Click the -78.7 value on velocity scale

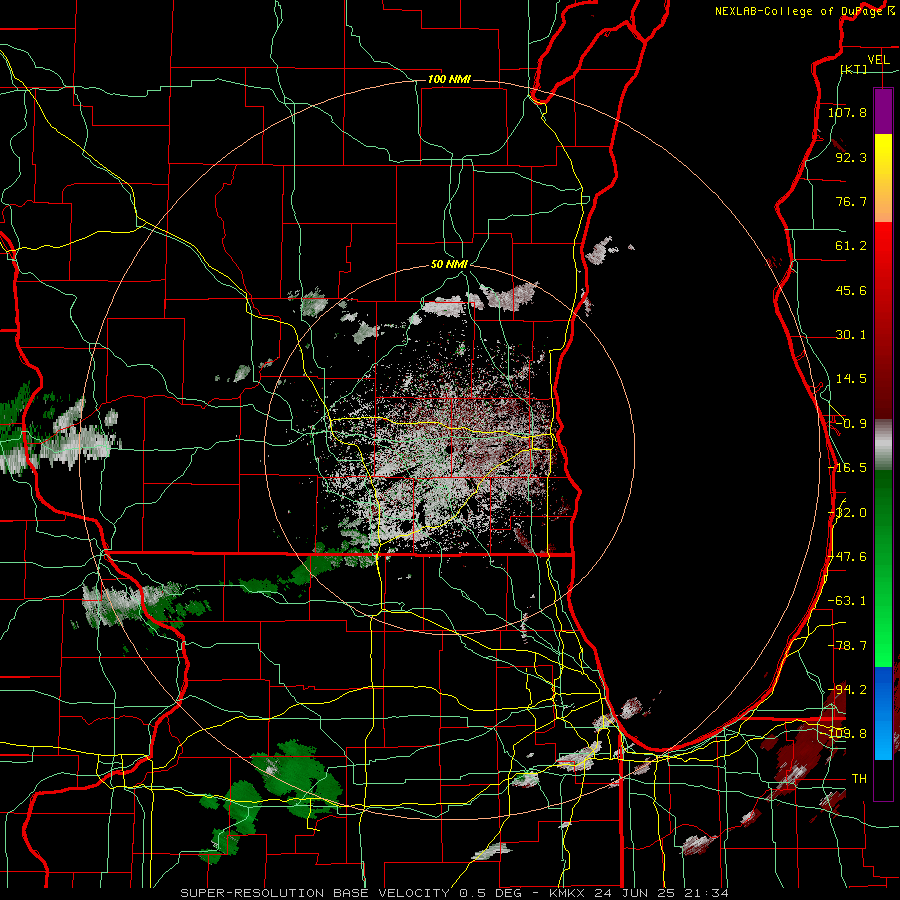click(x=848, y=646)
